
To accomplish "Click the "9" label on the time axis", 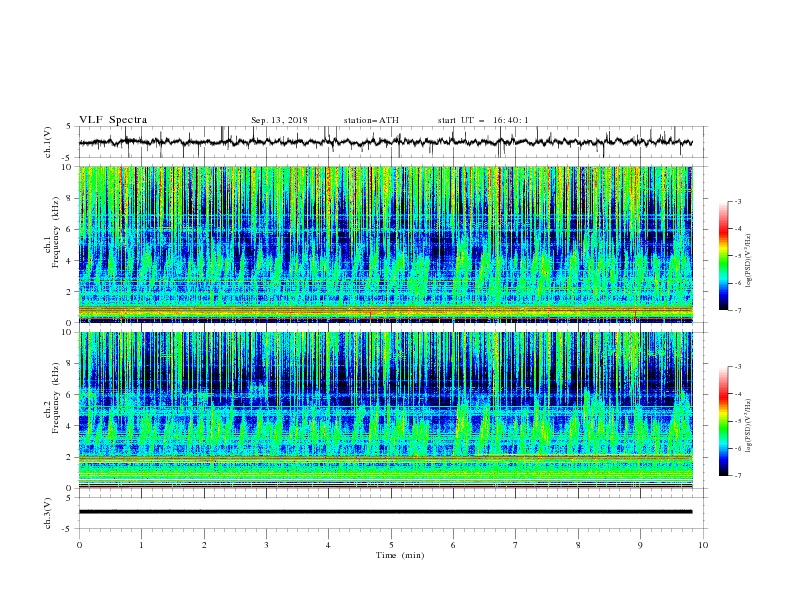I will click(640, 545).
